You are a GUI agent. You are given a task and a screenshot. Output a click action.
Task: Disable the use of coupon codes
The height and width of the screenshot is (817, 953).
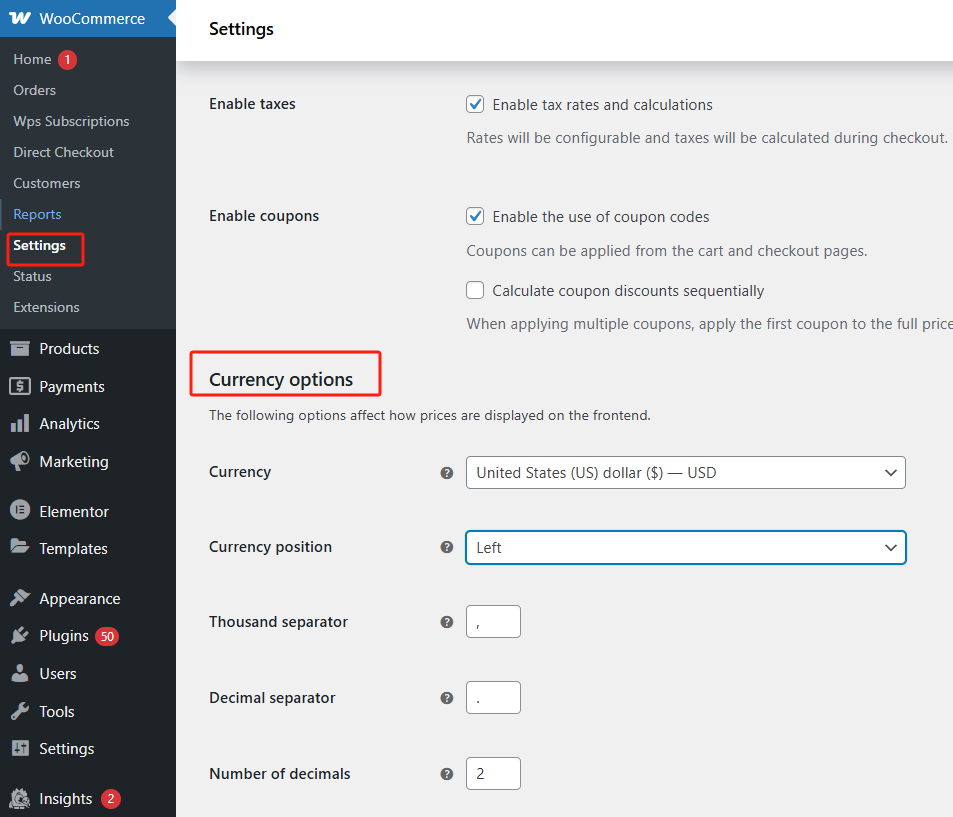coord(474,216)
